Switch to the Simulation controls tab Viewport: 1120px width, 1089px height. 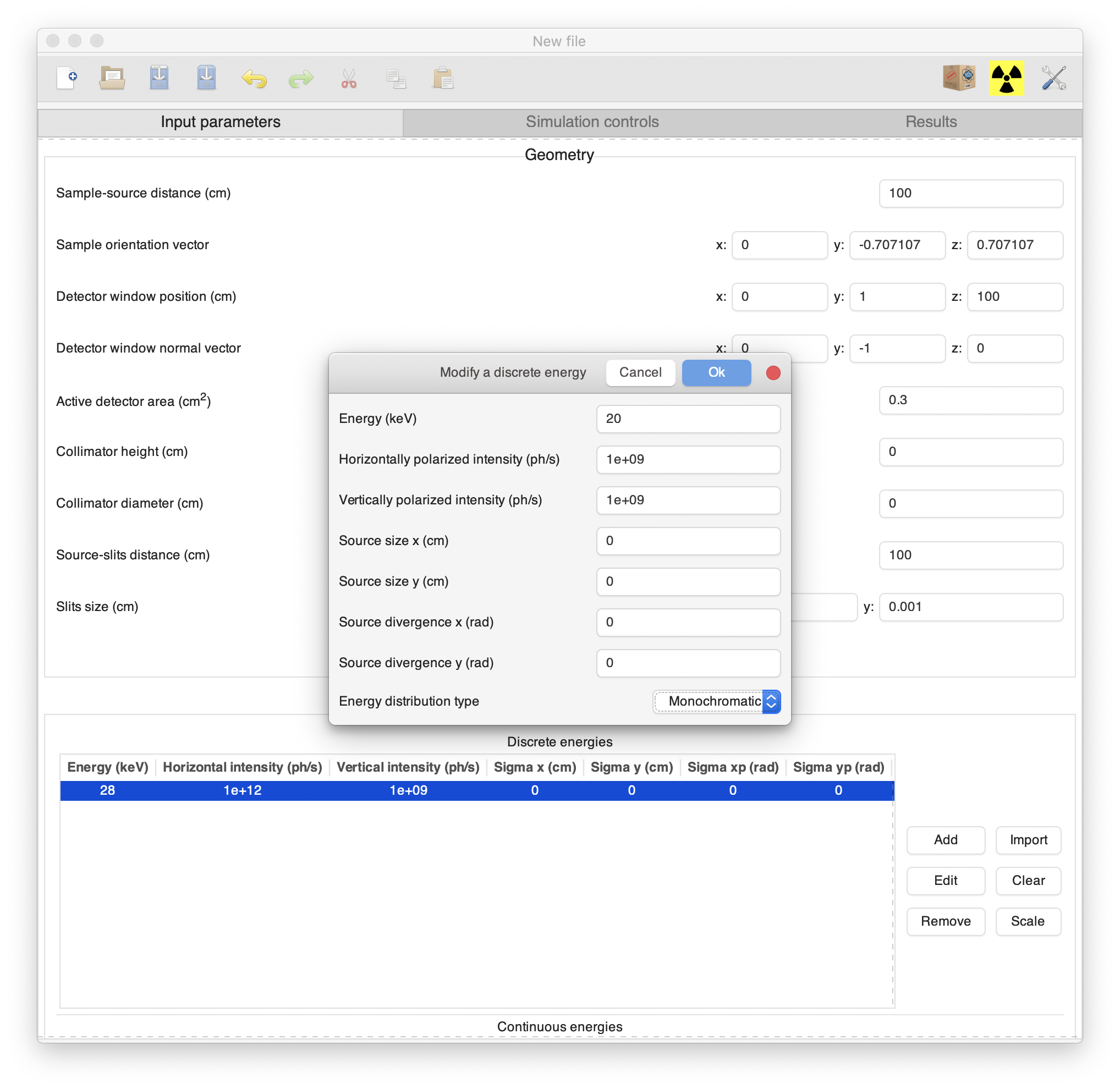(x=591, y=121)
